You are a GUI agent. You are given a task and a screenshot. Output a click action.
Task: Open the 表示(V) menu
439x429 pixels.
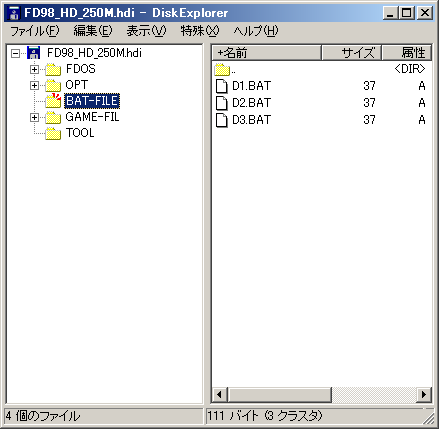click(x=146, y=31)
